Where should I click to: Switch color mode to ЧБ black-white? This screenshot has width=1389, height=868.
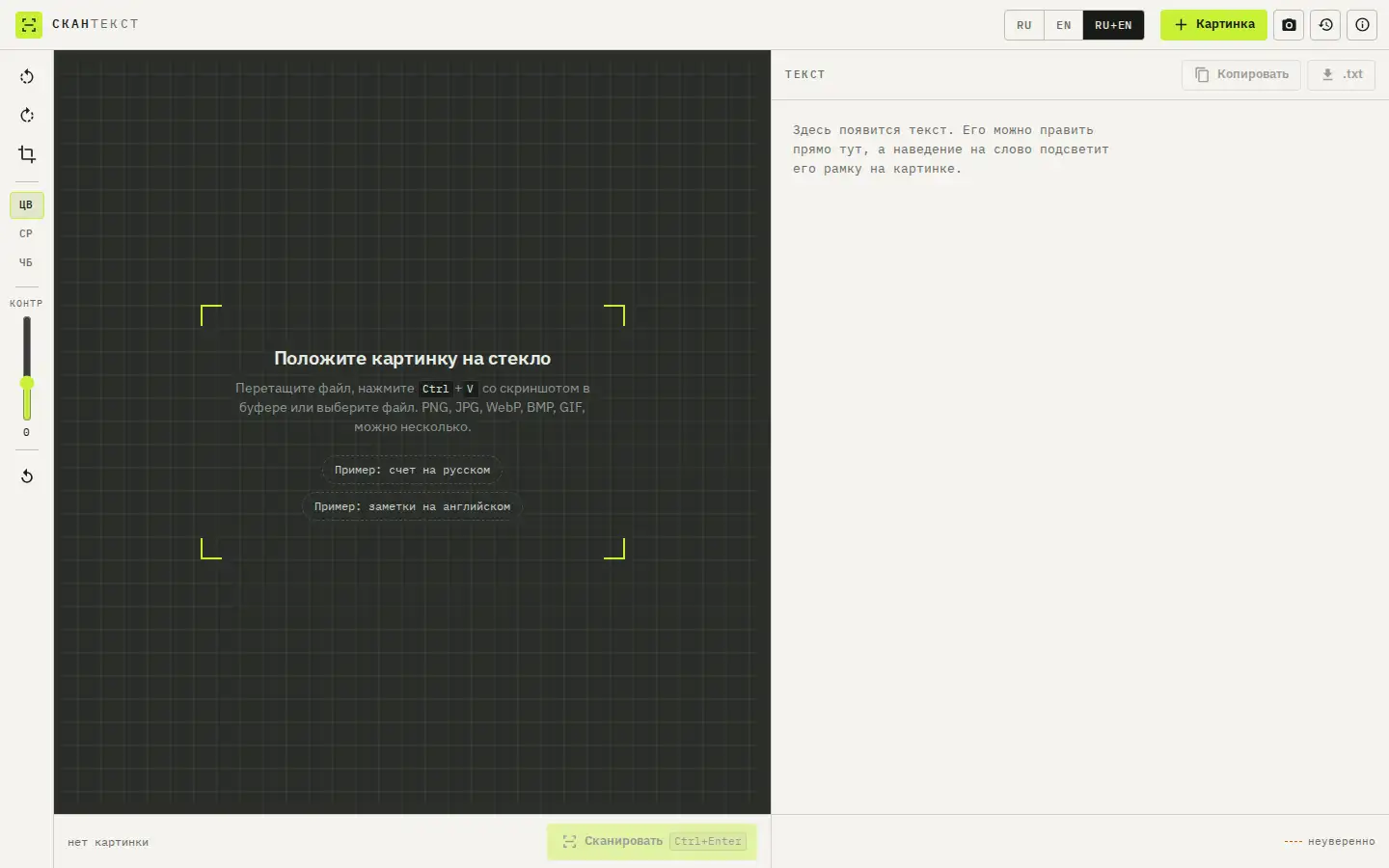click(27, 262)
